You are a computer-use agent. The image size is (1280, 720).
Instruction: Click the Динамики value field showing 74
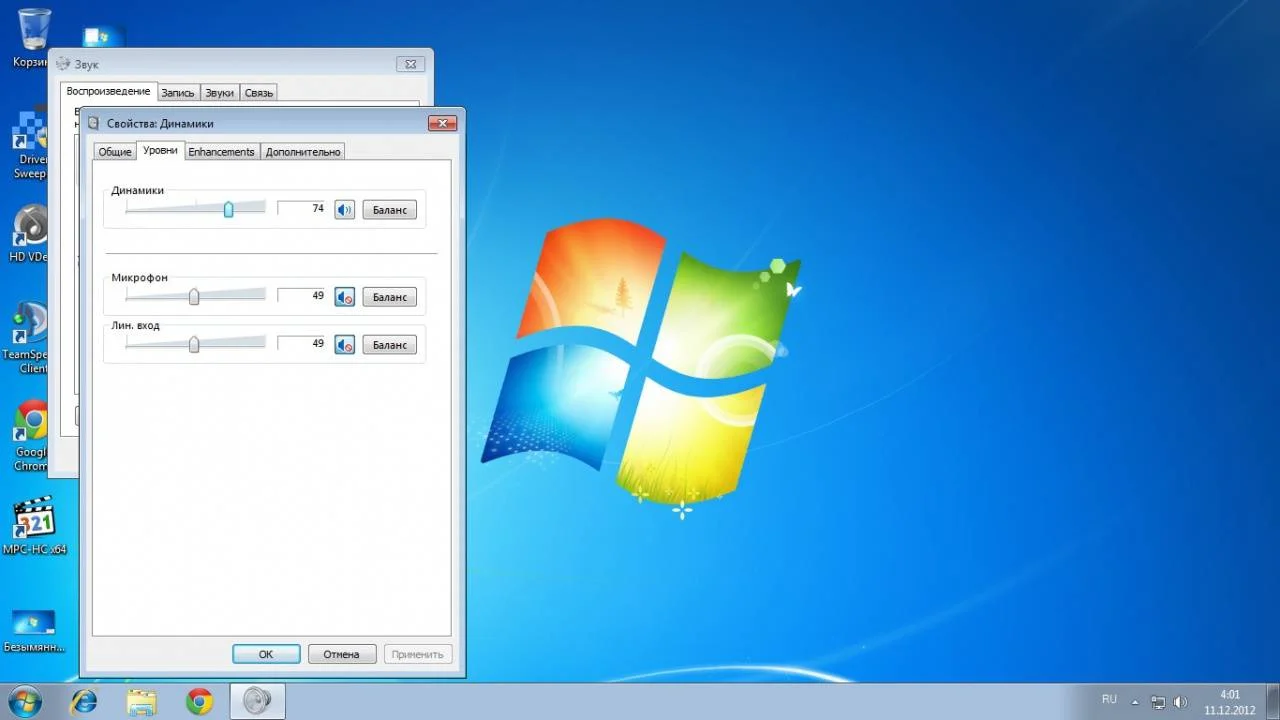303,209
